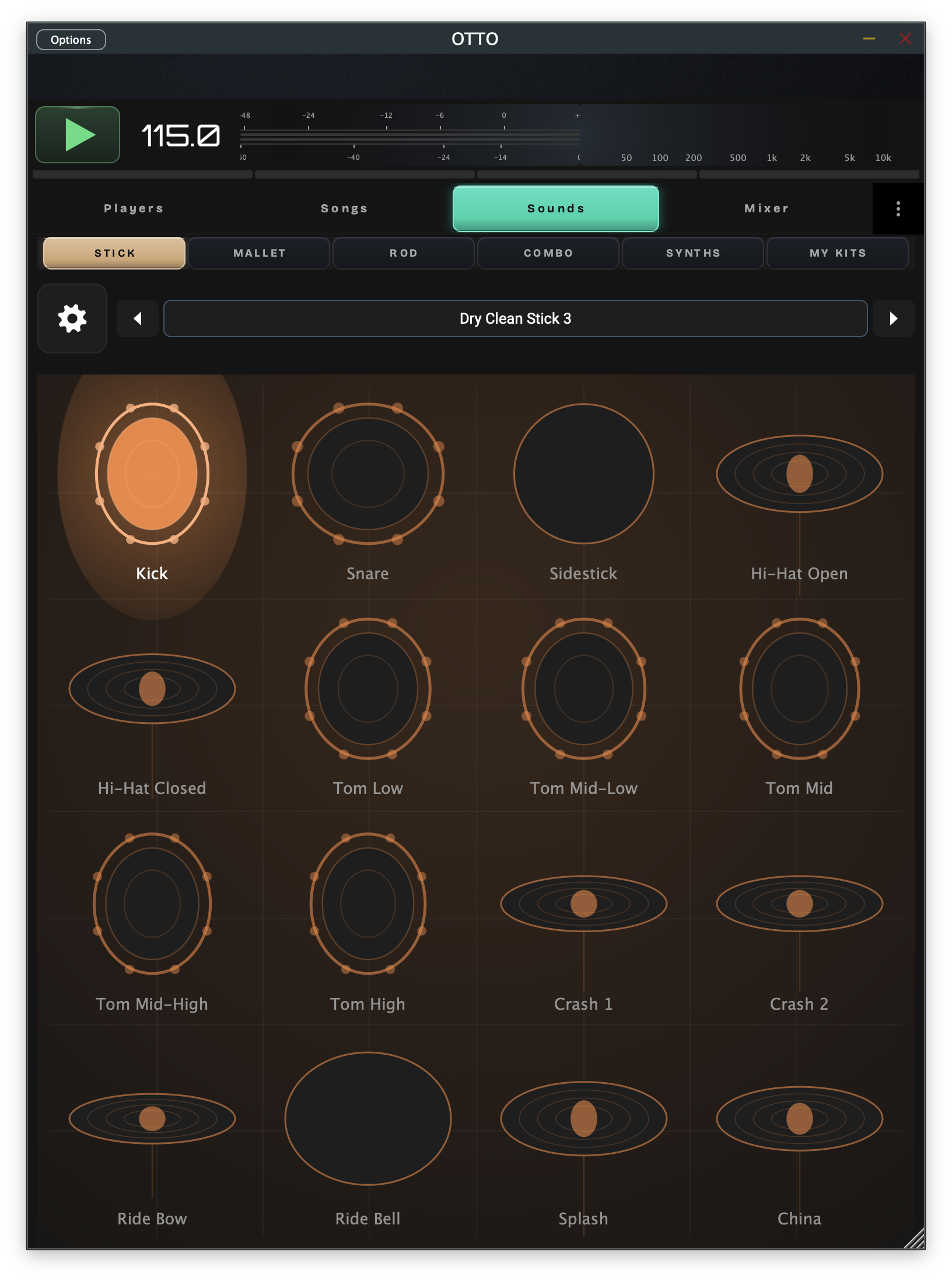Open the Dry Clean Stick 3 kit selector
The width and height of the screenshot is (952, 1281).
(x=515, y=318)
